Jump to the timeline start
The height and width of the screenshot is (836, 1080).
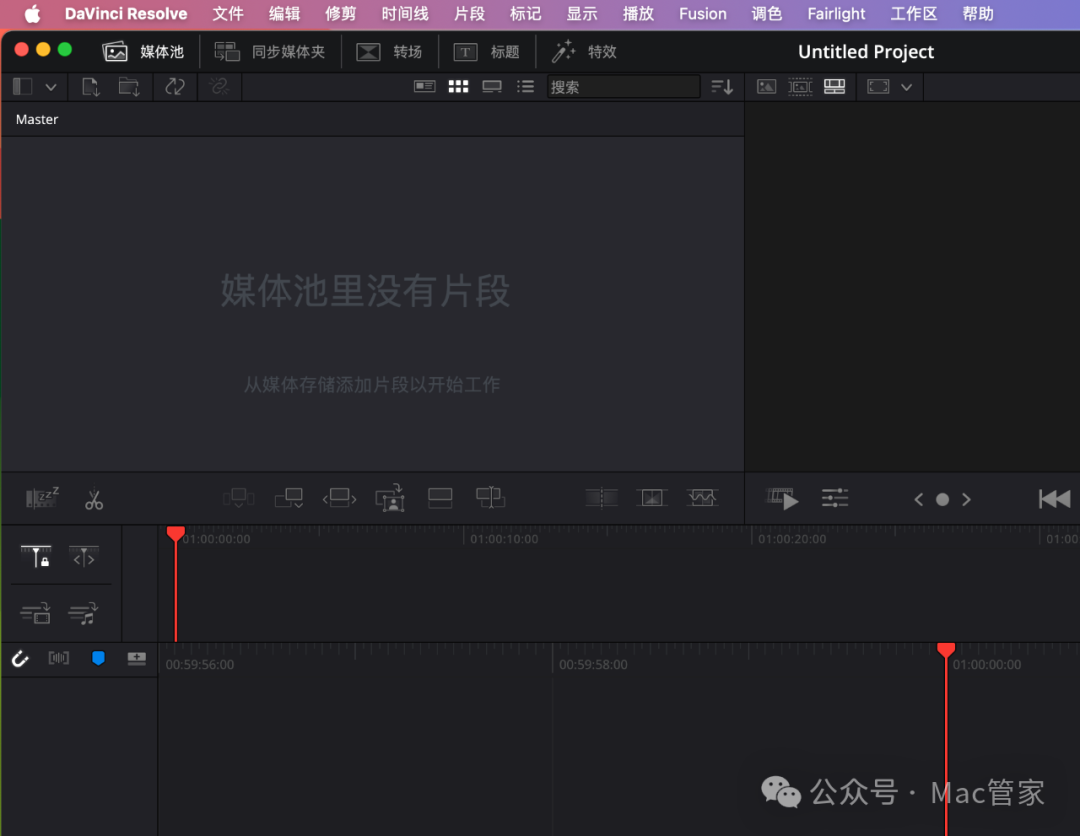tap(1055, 499)
